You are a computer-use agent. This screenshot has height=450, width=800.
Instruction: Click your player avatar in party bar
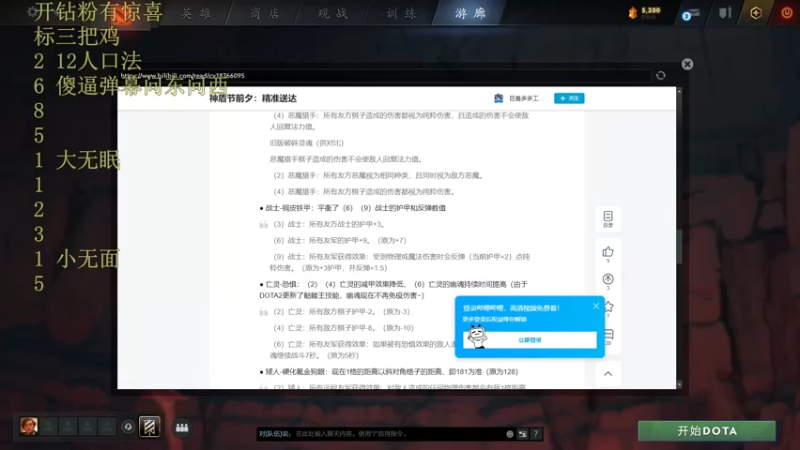tap(29, 426)
